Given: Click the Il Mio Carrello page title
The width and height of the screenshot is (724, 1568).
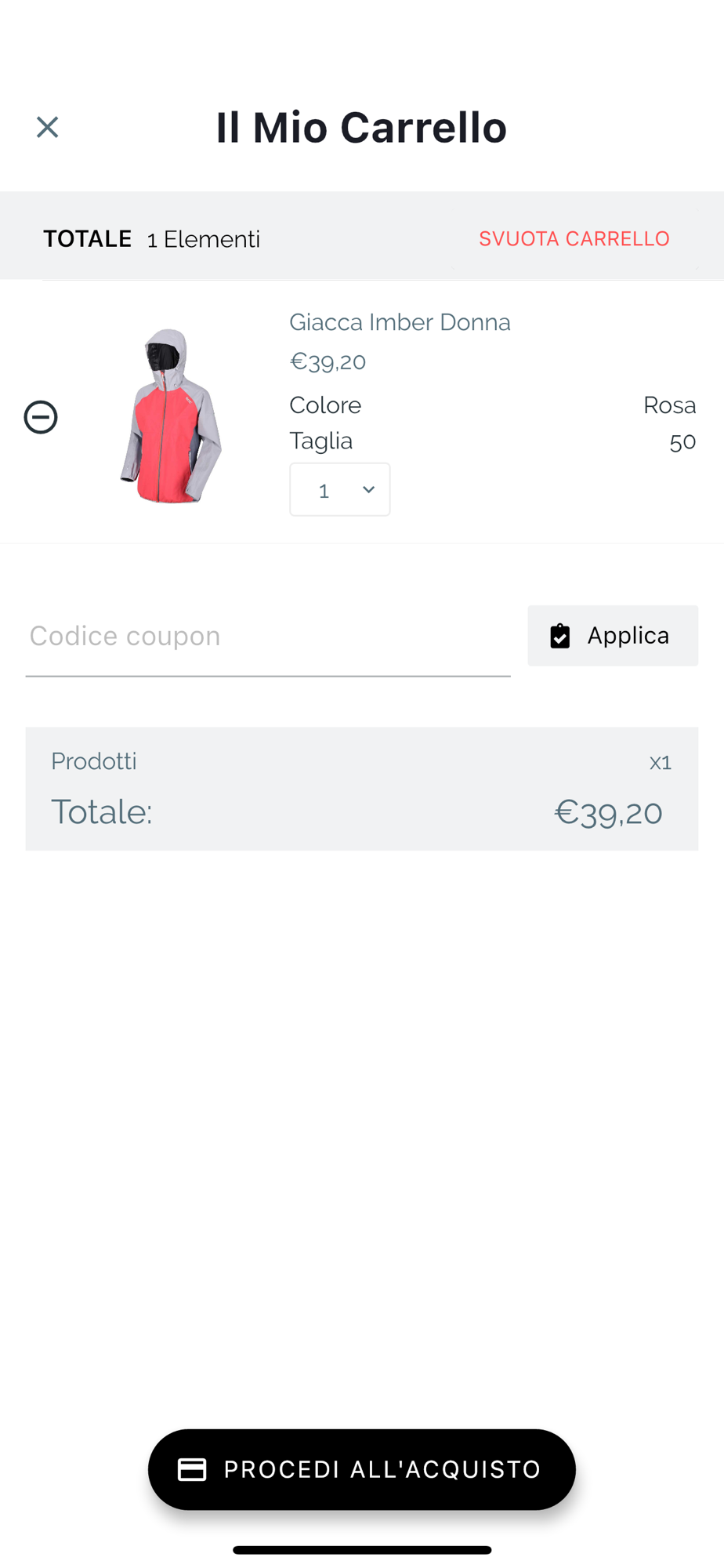Looking at the screenshot, I should click(x=361, y=128).
